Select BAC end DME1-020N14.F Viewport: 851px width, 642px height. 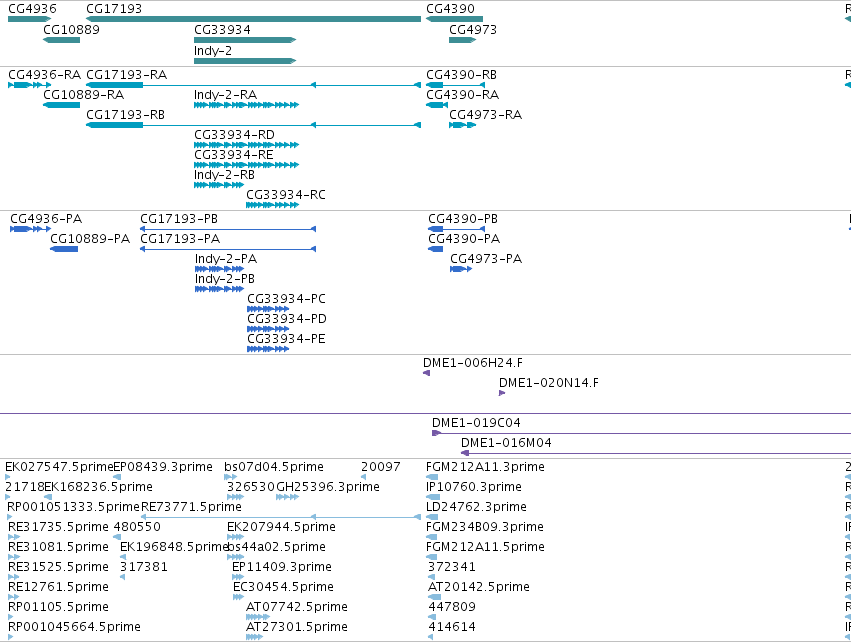click(549, 383)
